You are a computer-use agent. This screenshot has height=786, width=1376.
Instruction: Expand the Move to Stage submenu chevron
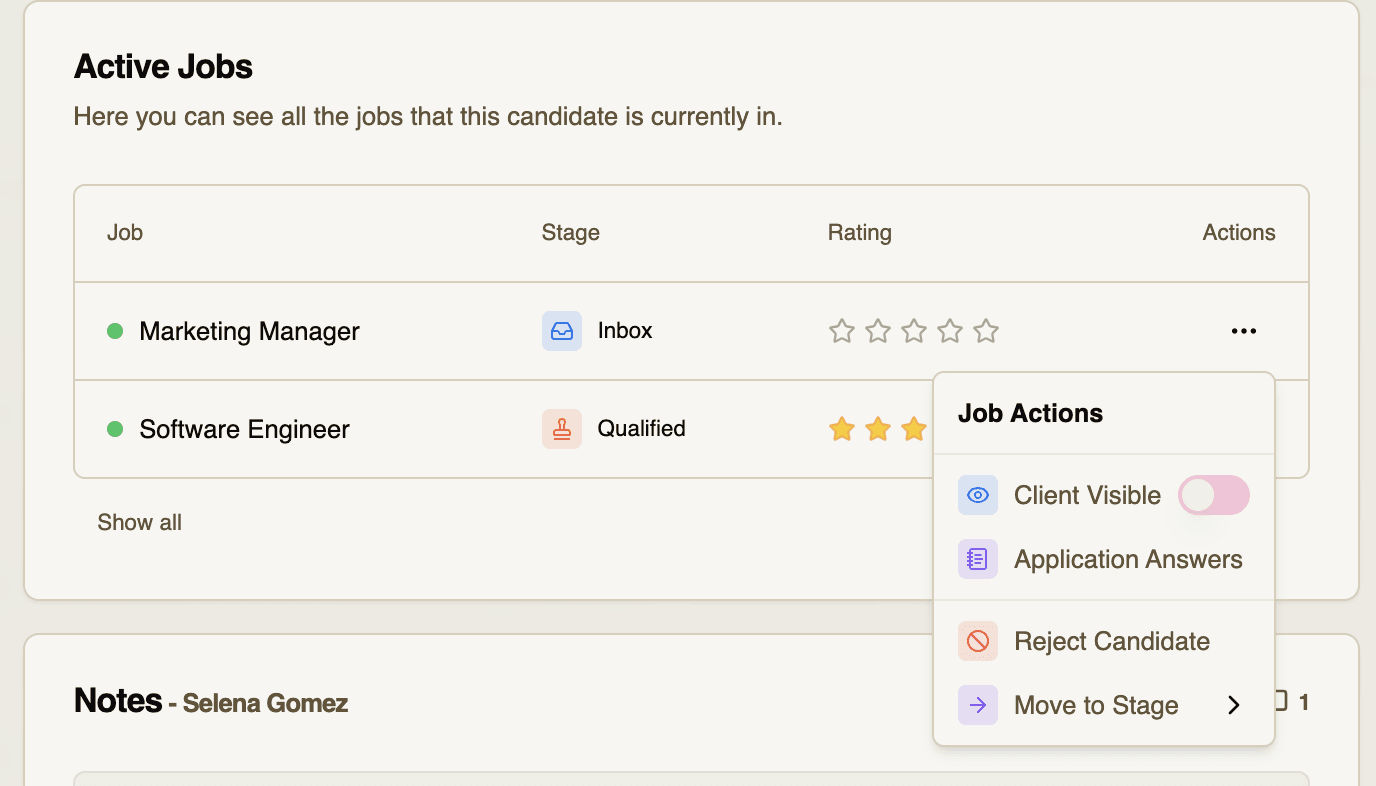pos(1234,705)
